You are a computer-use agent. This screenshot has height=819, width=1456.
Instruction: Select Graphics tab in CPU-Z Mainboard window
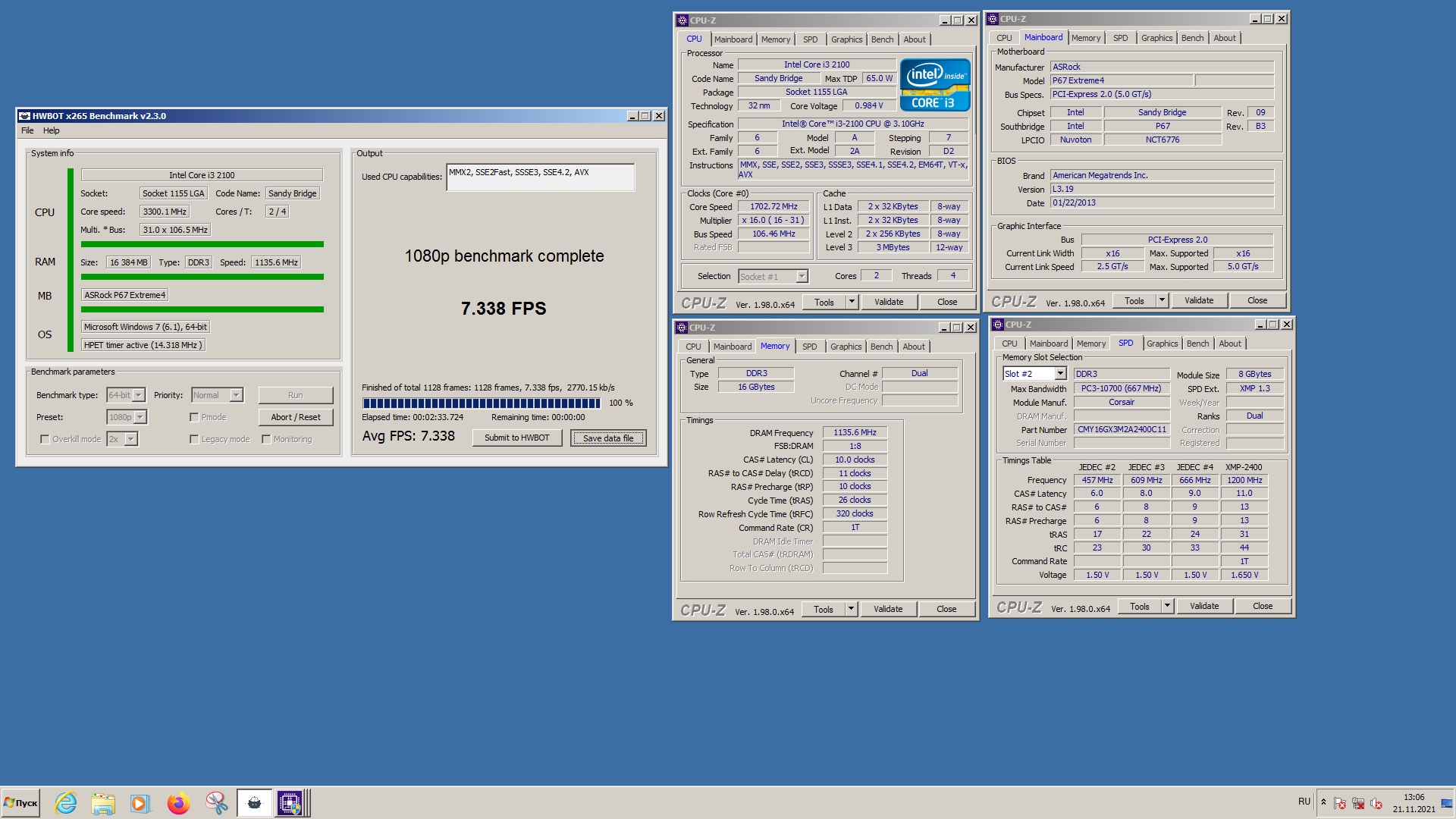1156,38
